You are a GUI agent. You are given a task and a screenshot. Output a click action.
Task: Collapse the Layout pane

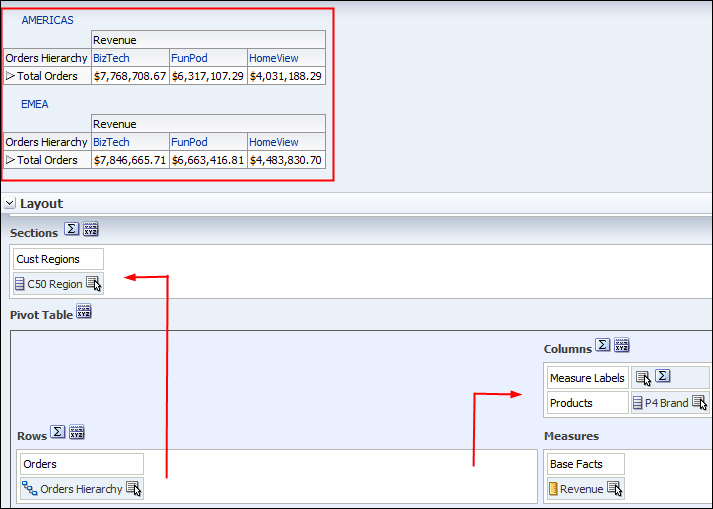click(x=10, y=203)
